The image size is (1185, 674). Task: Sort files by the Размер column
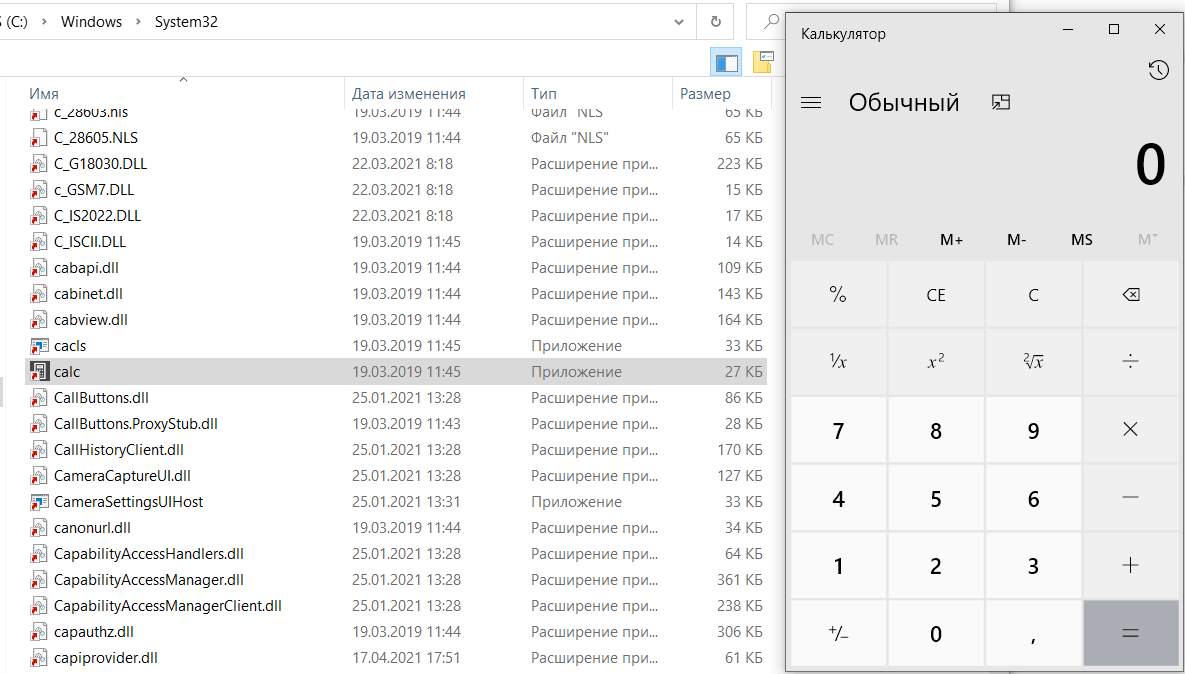[x=705, y=93]
